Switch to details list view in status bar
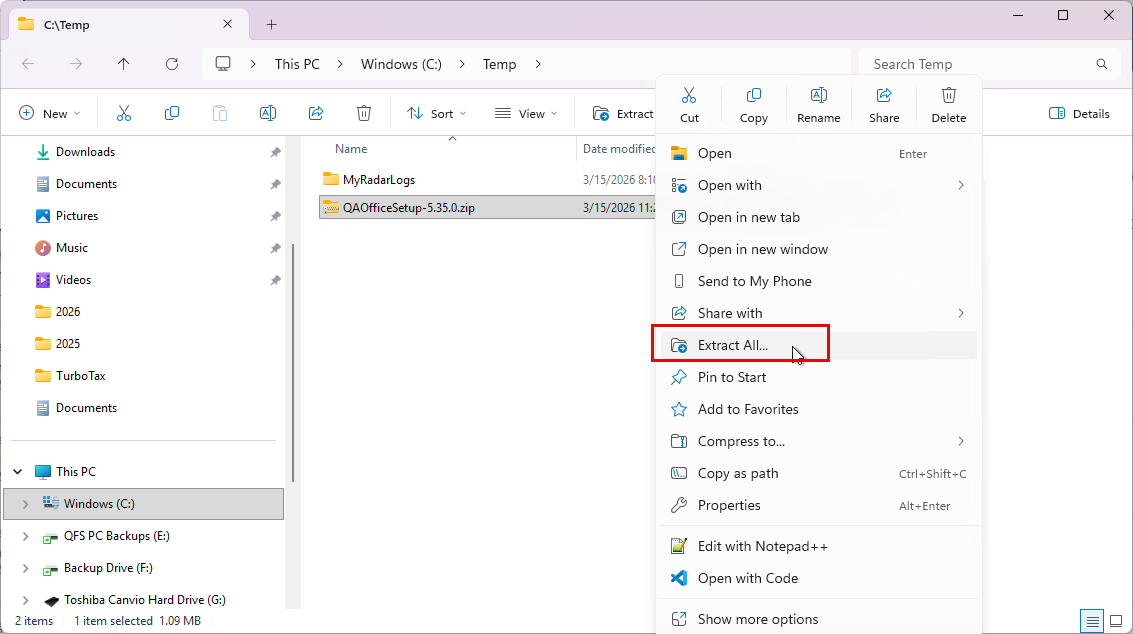 tap(1093, 621)
